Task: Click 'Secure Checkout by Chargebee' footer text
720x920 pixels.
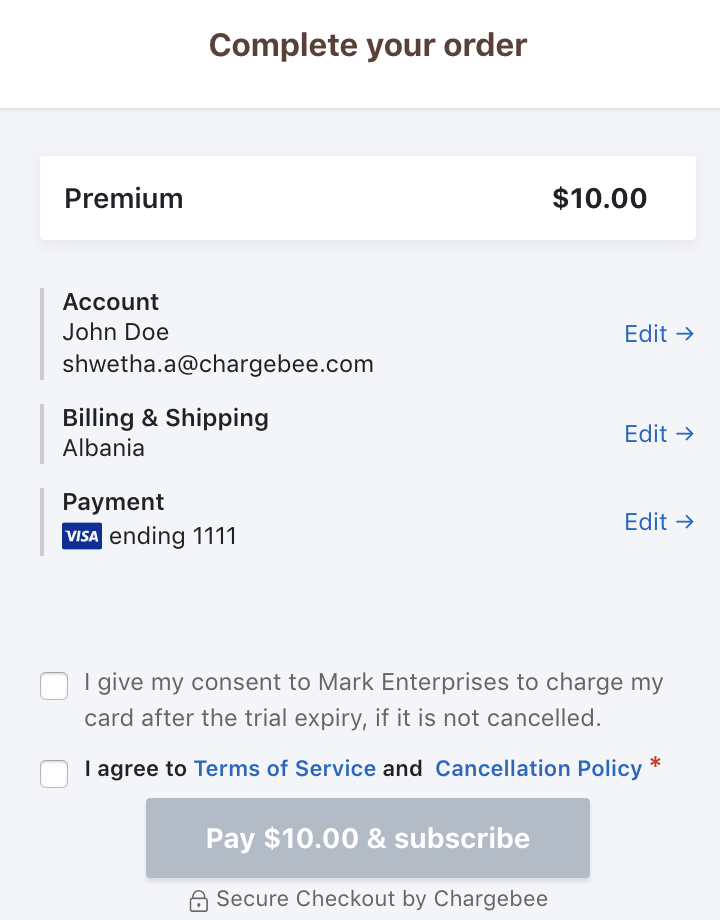Action: coord(382,899)
